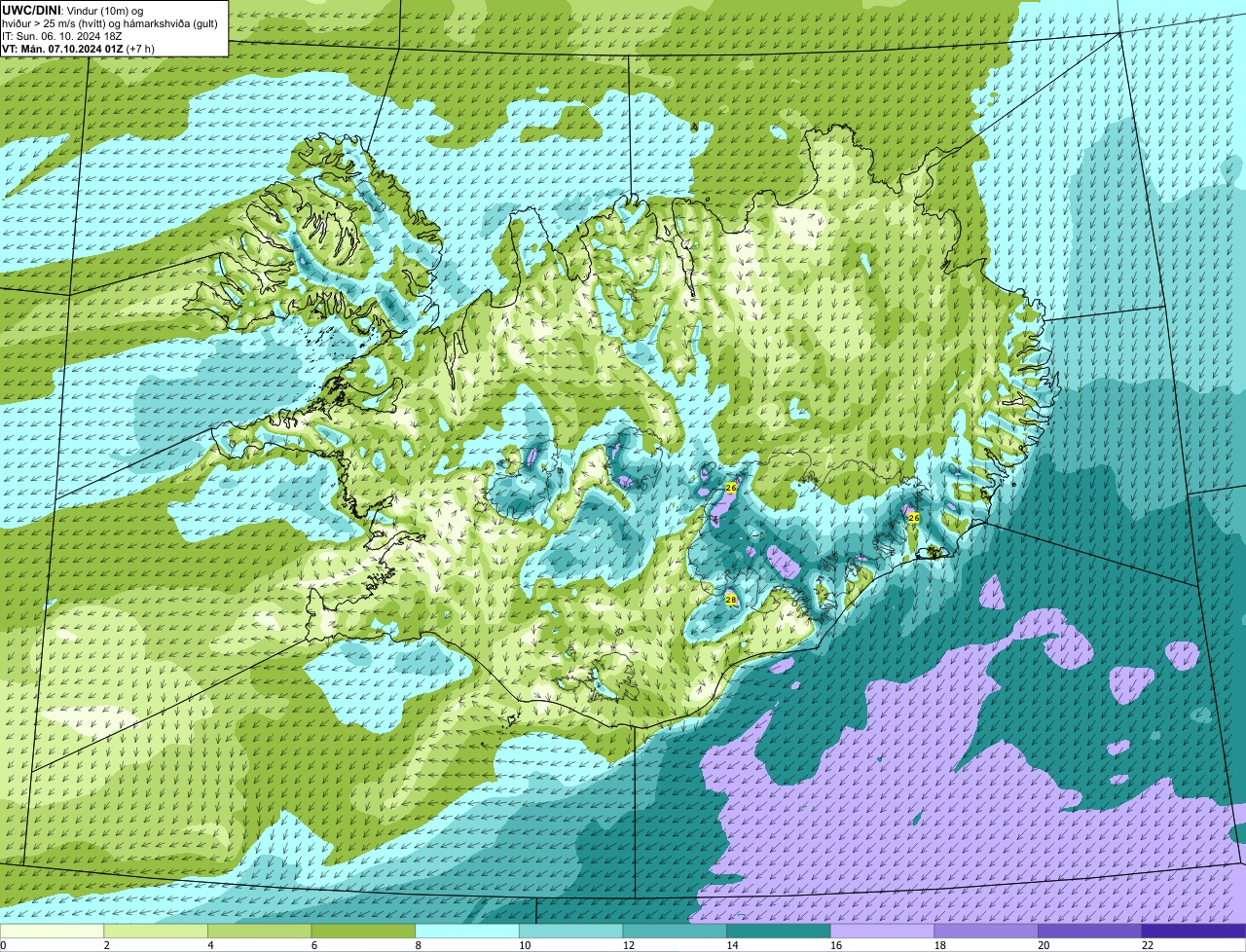Screen dimensions: 1246x952
Task: Click the 0–2 m/s palest legend swatch
Action: click(52, 931)
